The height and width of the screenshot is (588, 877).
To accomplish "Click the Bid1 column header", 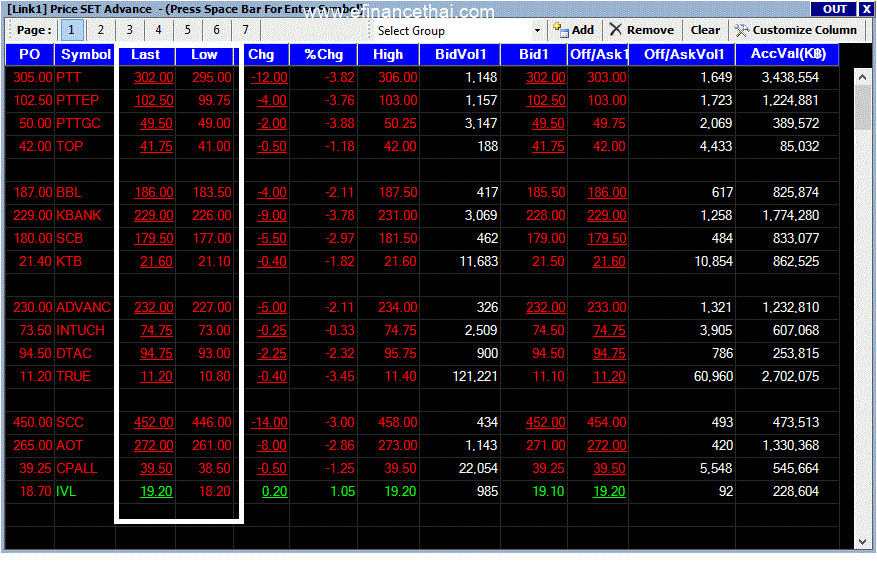I will [534, 54].
